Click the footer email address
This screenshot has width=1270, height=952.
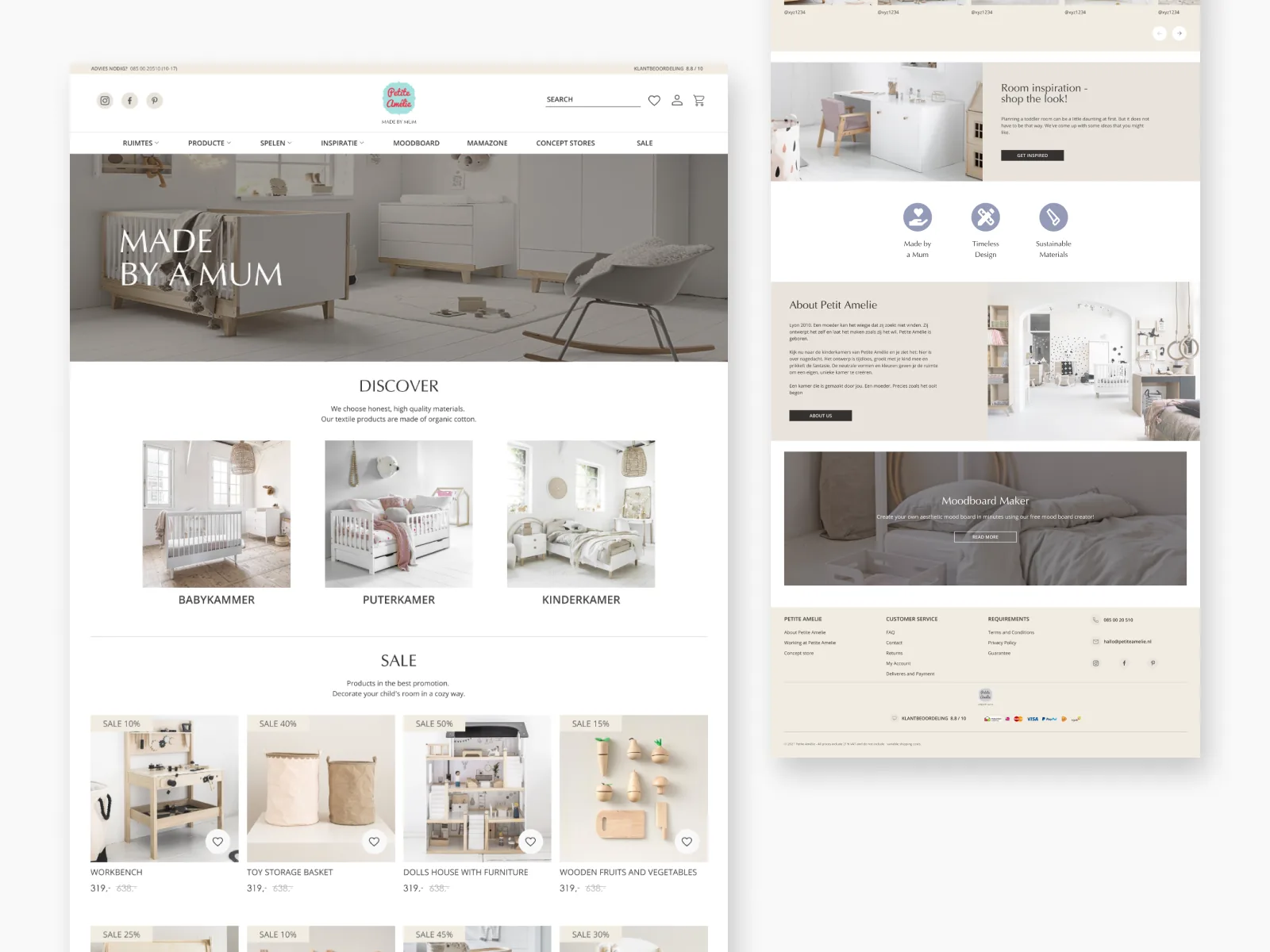(x=1127, y=641)
